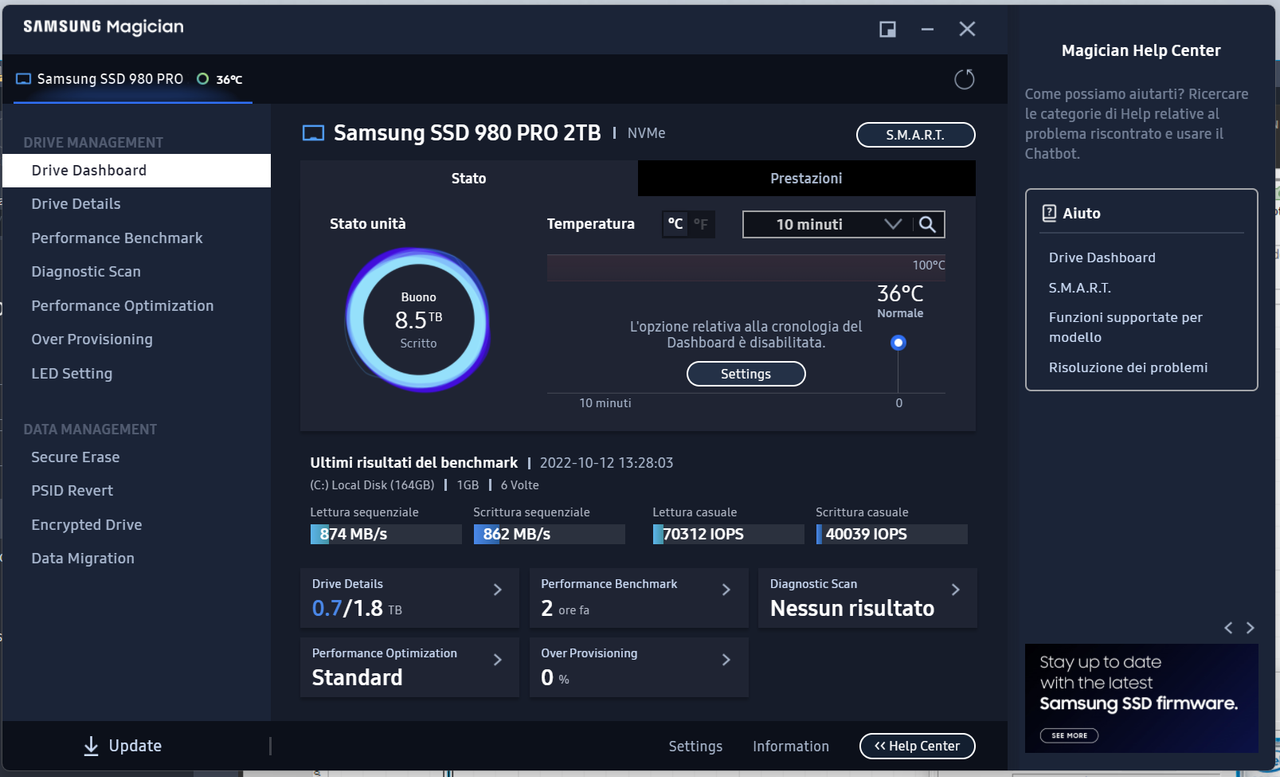Click the S.M.A.R.T. button
Image resolution: width=1280 pixels, height=777 pixels.
[915, 135]
